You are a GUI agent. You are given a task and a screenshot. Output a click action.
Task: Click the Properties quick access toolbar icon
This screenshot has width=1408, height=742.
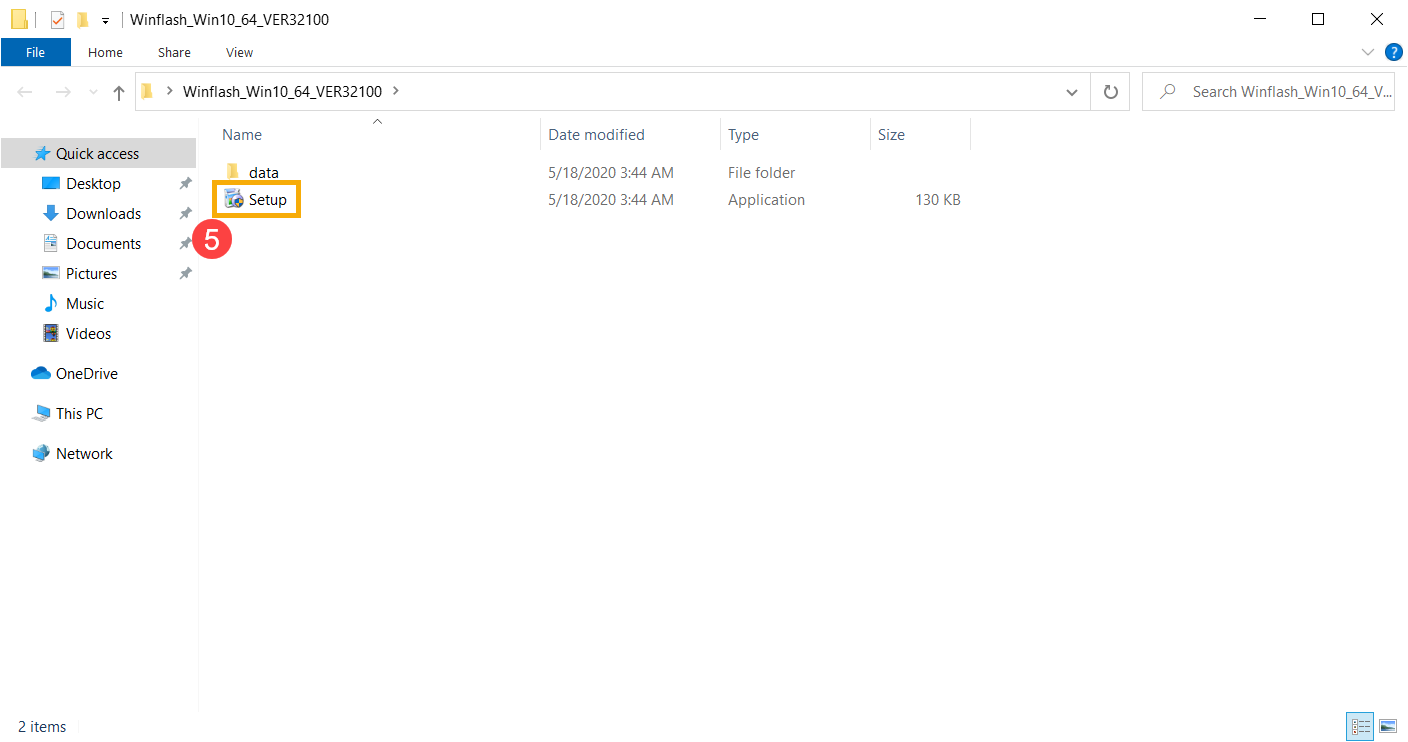(57, 19)
